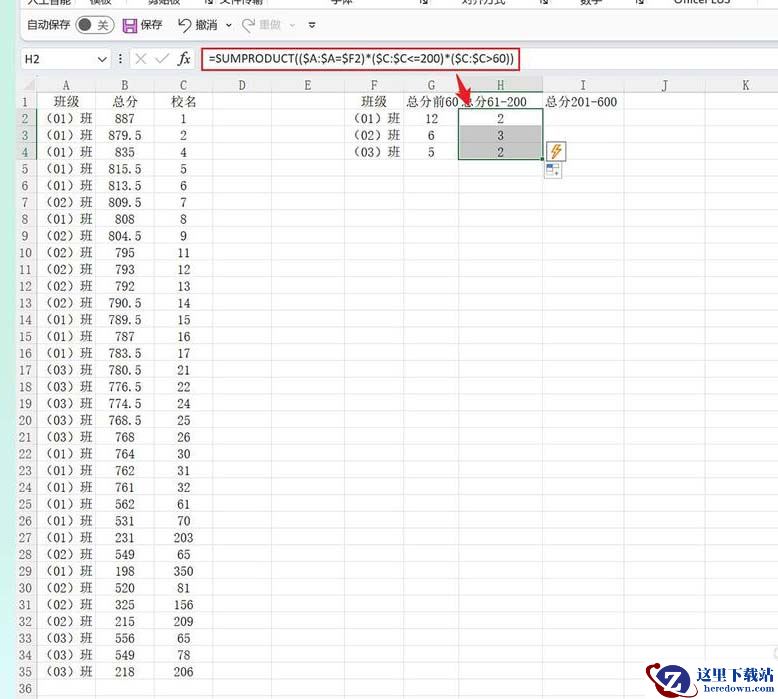Select cell B14 with value 789.5
Viewport: 778px width, 699px height.
125,319
